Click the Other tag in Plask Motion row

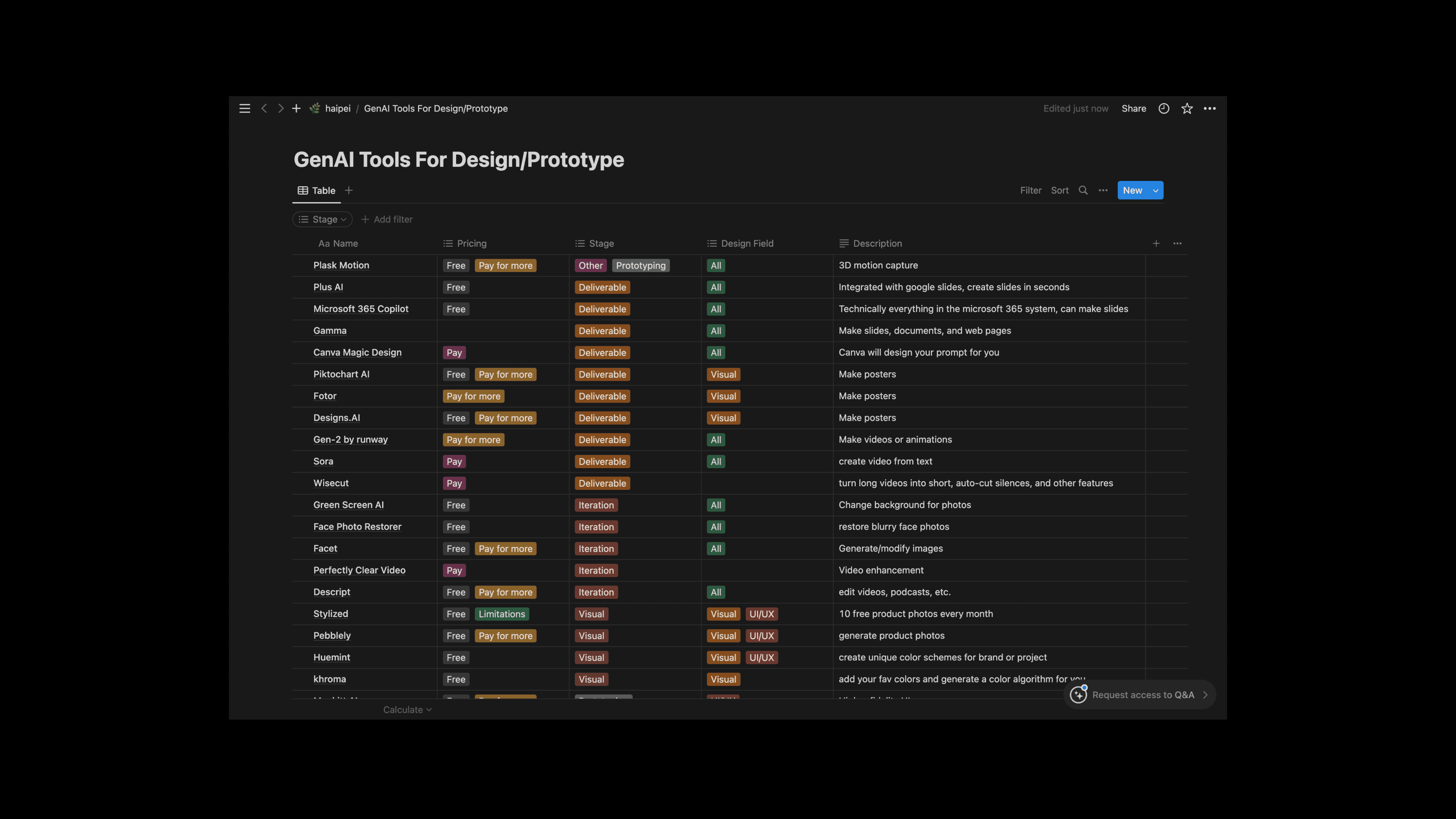coord(591,266)
